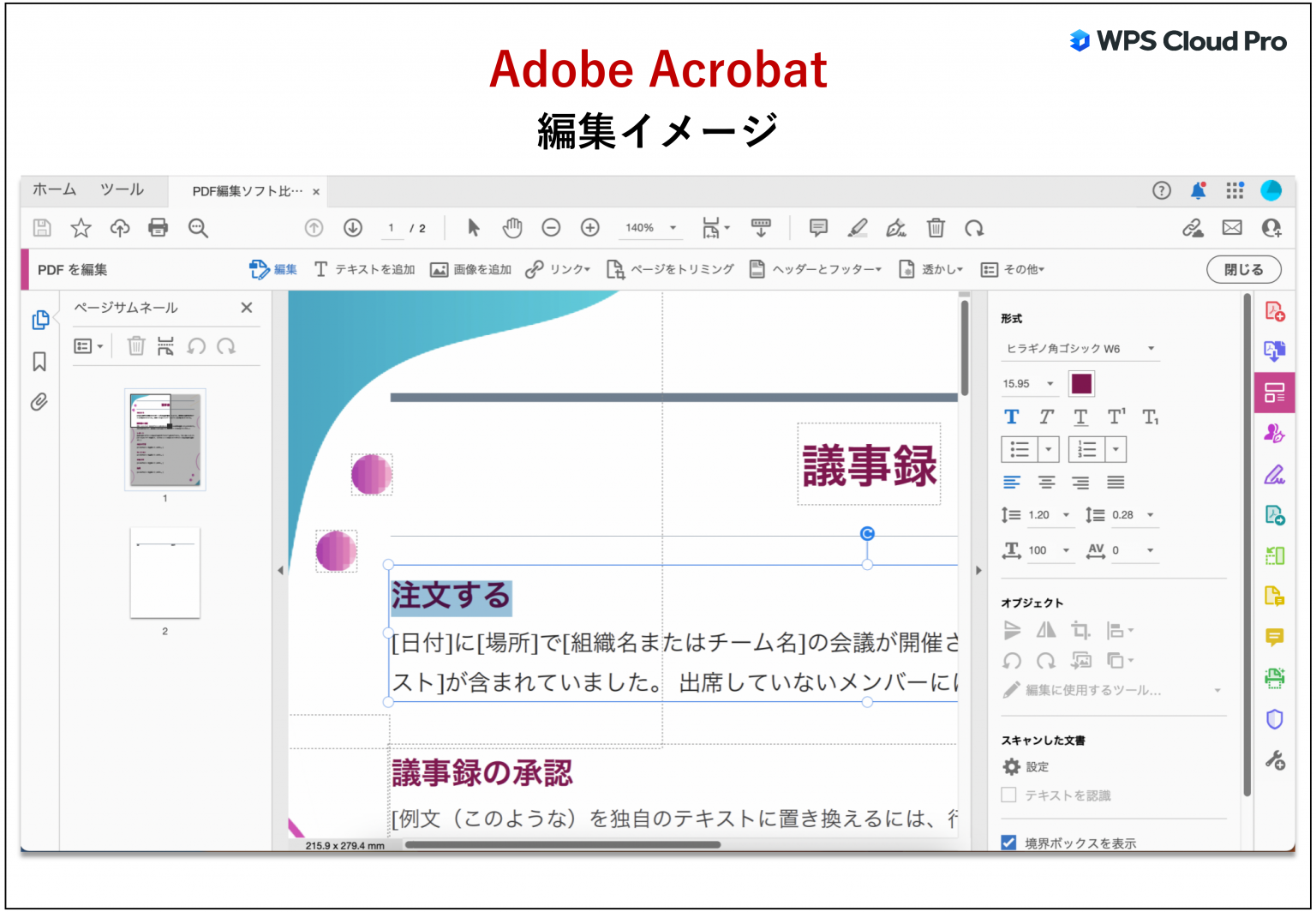Open the comment/sticky note tool

pos(817,228)
